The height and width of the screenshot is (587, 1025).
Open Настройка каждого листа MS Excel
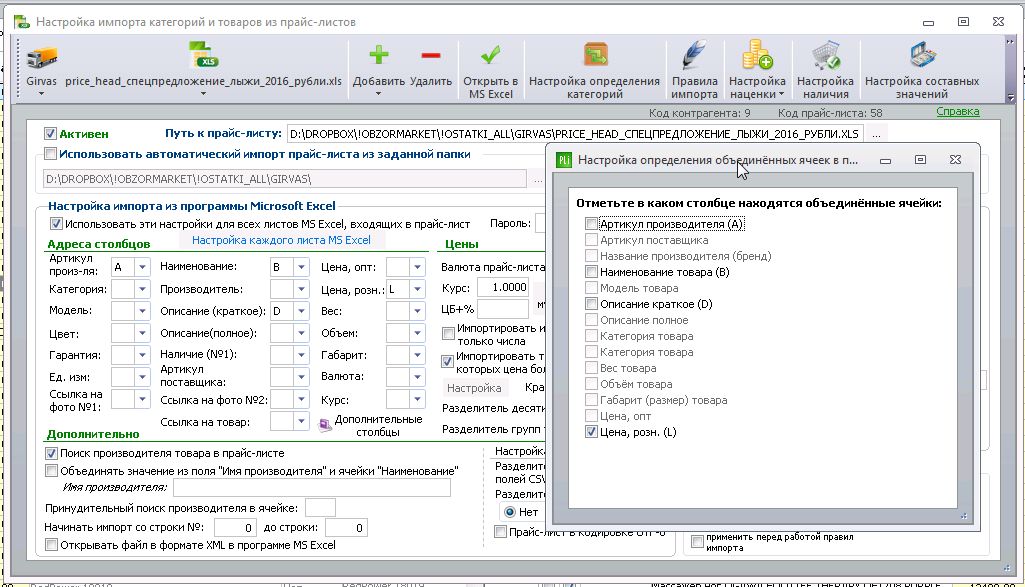[281, 240]
